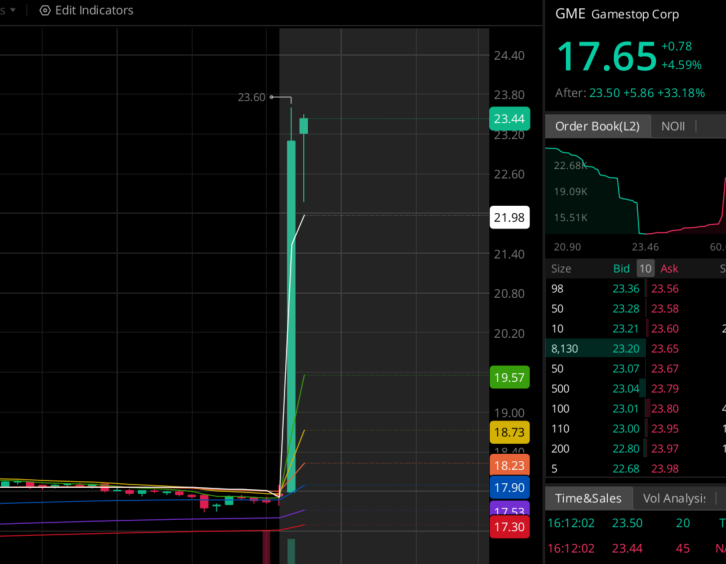This screenshot has height=564, width=726.
Task: Select the ask price 23.97
Action: tap(665, 449)
